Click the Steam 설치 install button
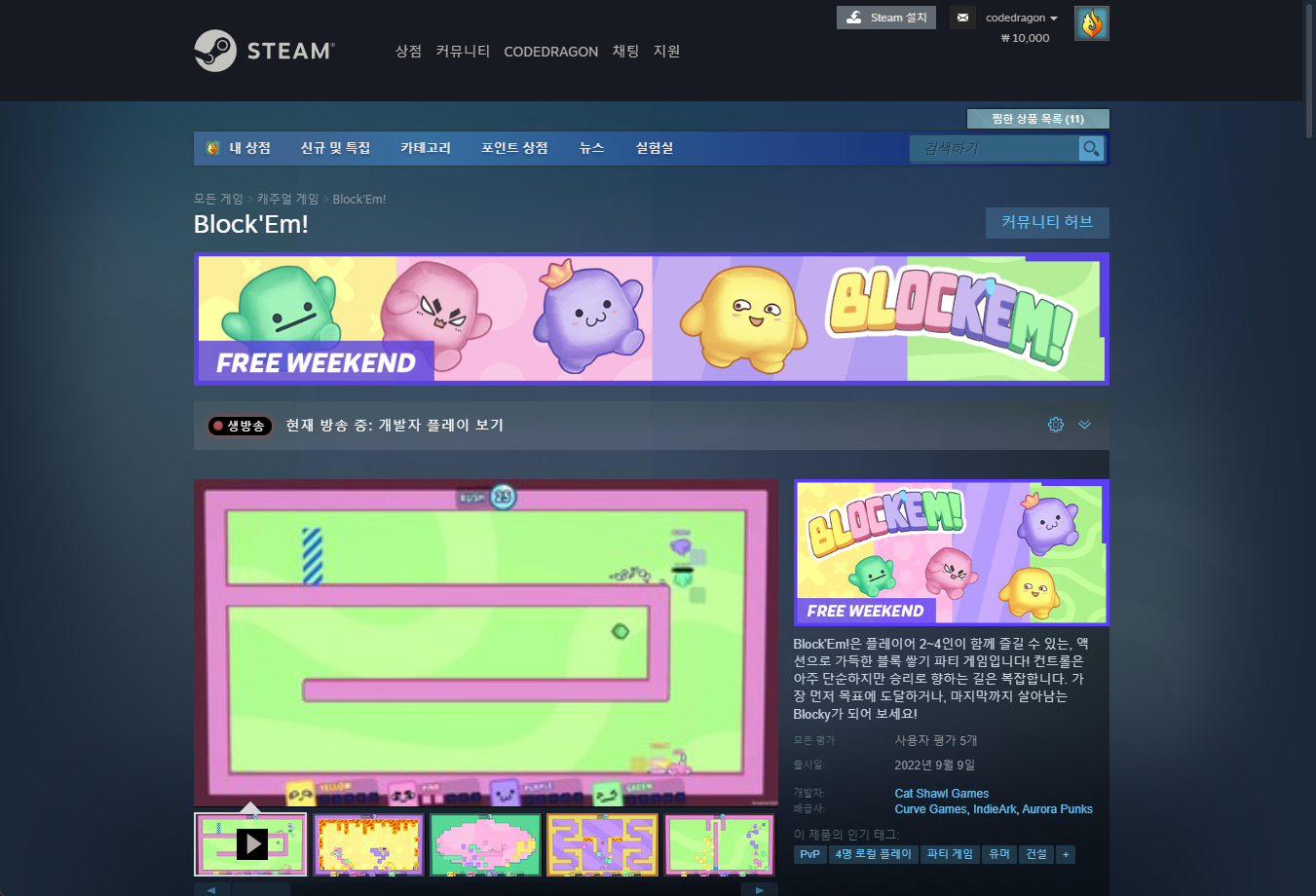 885,18
